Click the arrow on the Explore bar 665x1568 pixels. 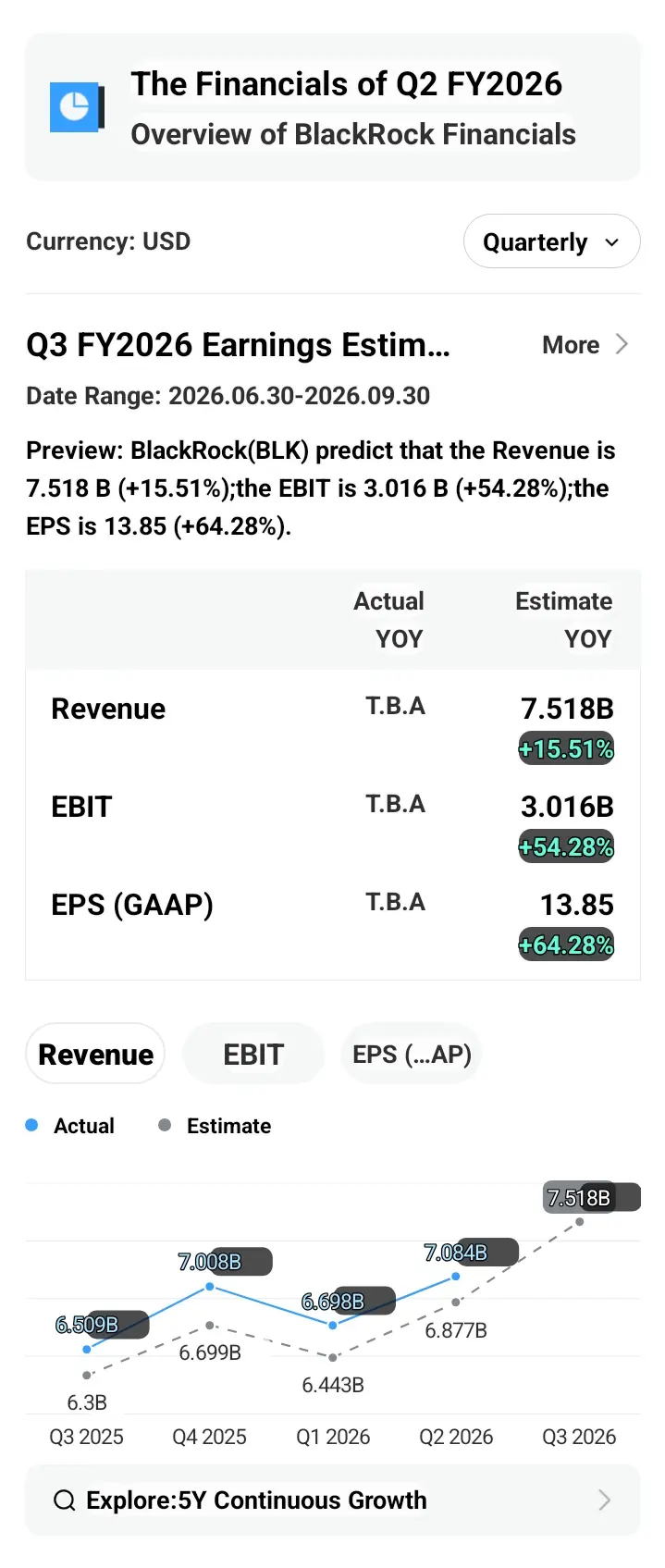click(x=605, y=1500)
